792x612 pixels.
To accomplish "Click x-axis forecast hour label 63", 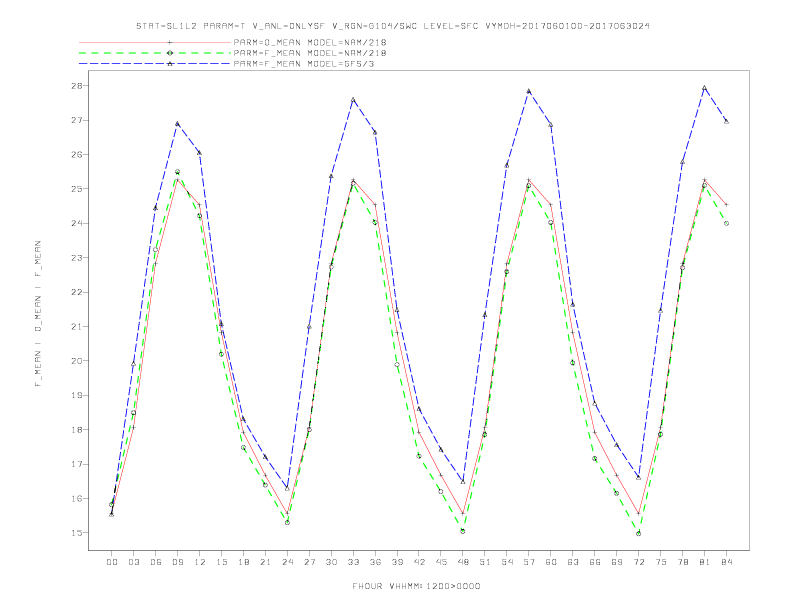I will point(573,562).
